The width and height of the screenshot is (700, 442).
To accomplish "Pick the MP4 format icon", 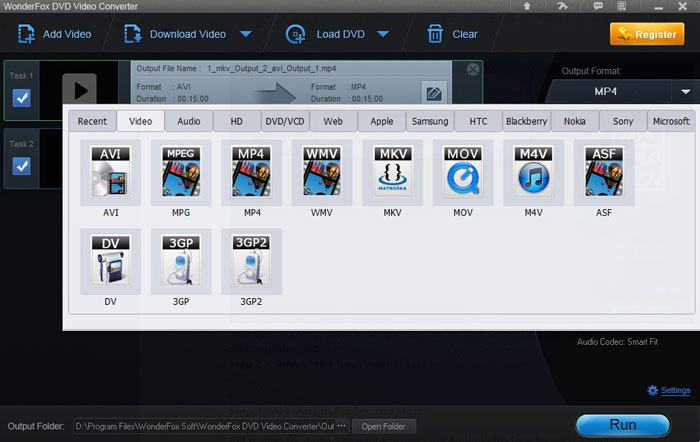I will [x=251, y=172].
